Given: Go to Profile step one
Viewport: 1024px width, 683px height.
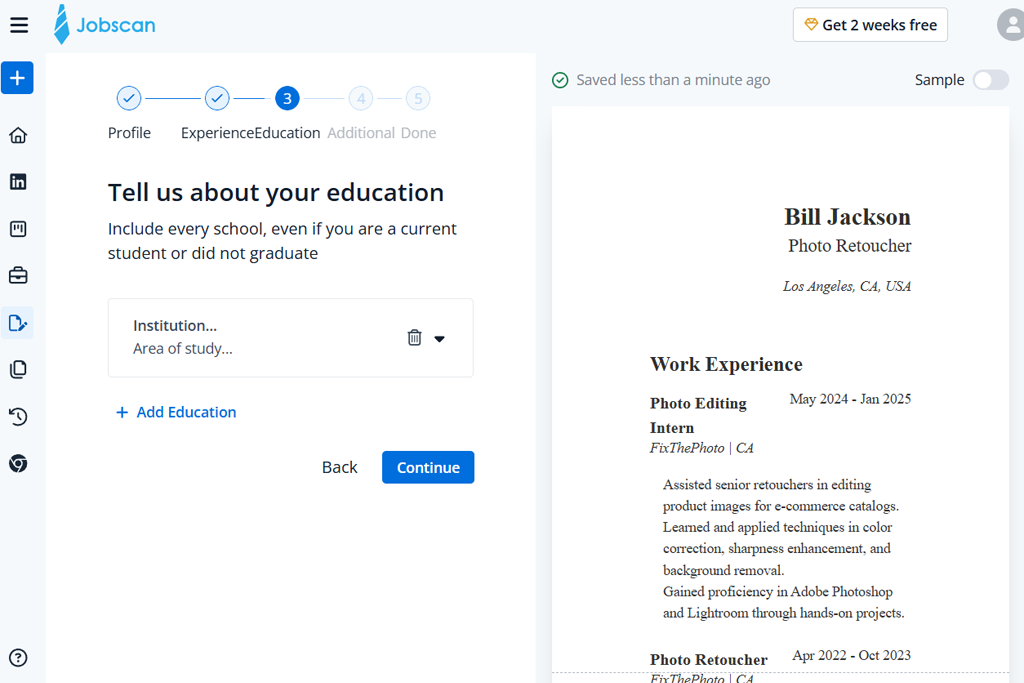Looking at the screenshot, I should 129,99.
